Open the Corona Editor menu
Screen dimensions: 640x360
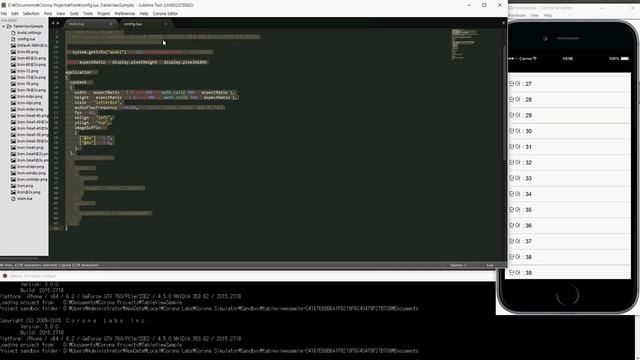pos(165,13)
